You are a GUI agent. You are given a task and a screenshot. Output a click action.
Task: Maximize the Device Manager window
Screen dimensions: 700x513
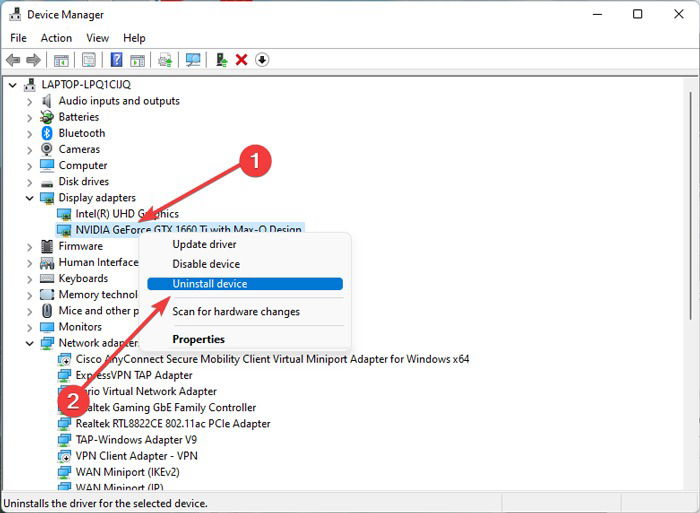[638, 14]
